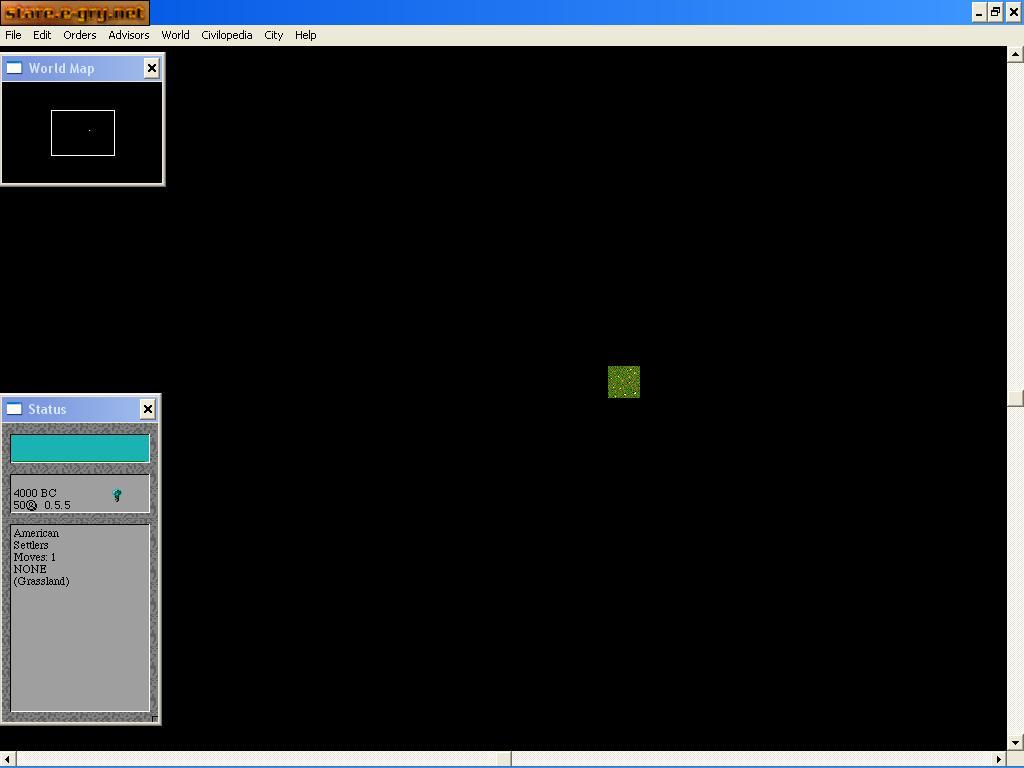The width and height of the screenshot is (1024, 768).
Task: Open the City menu
Action: [273, 35]
